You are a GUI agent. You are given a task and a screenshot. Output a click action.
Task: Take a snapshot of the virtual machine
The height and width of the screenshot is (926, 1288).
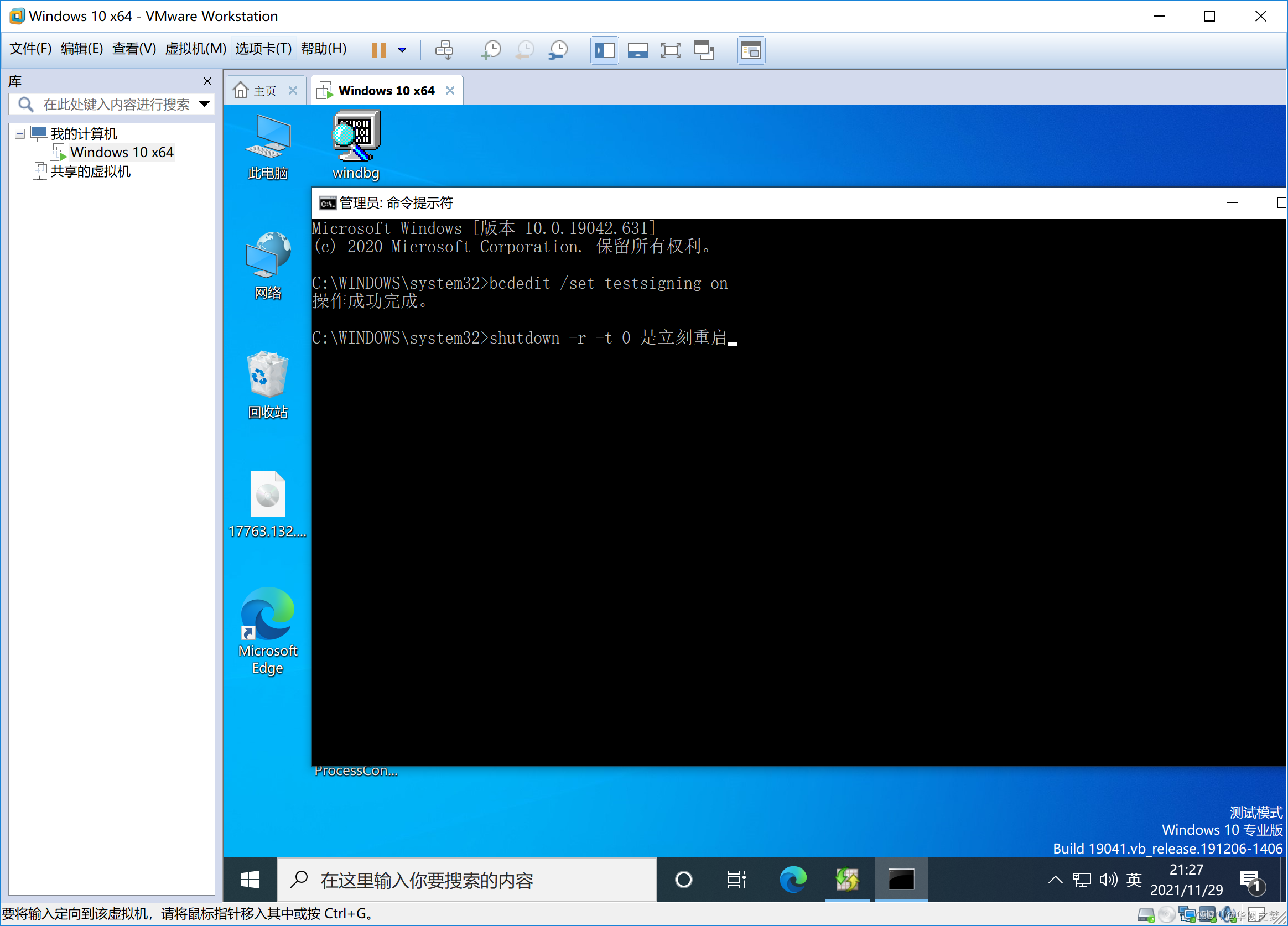491,50
